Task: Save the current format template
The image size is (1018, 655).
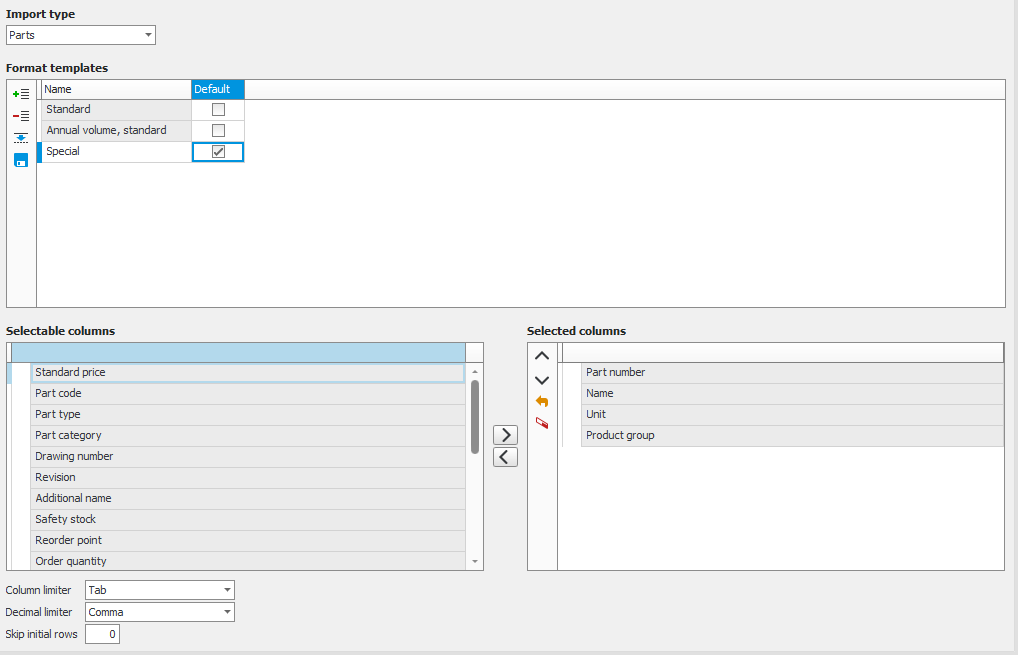Action: [20, 160]
